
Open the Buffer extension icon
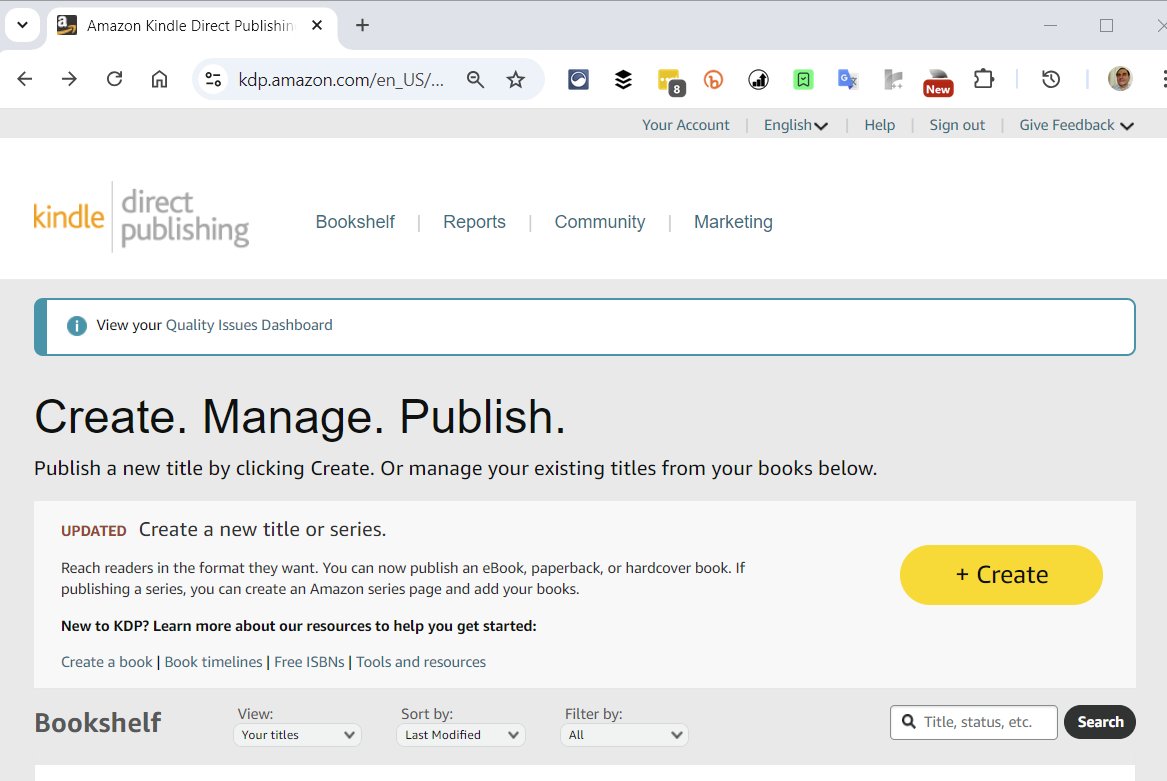623,79
